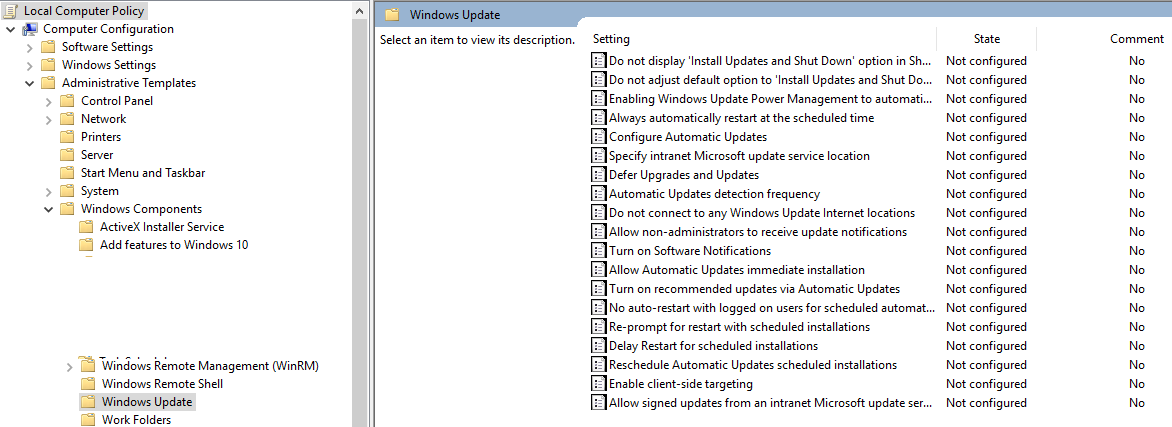Click the Control Panel folder icon
Screen dimensions: 1172x427
[68, 101]
